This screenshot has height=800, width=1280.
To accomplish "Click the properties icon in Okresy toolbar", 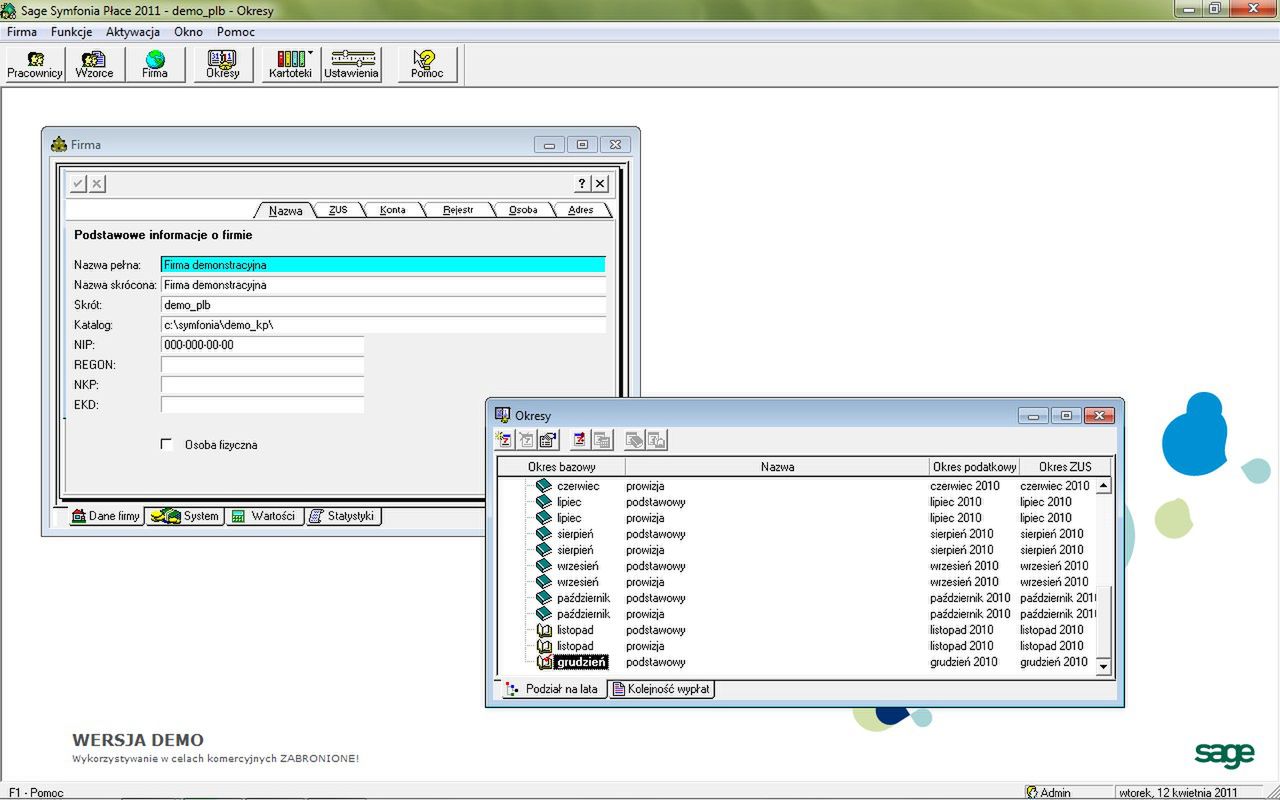I will [547, 439].
